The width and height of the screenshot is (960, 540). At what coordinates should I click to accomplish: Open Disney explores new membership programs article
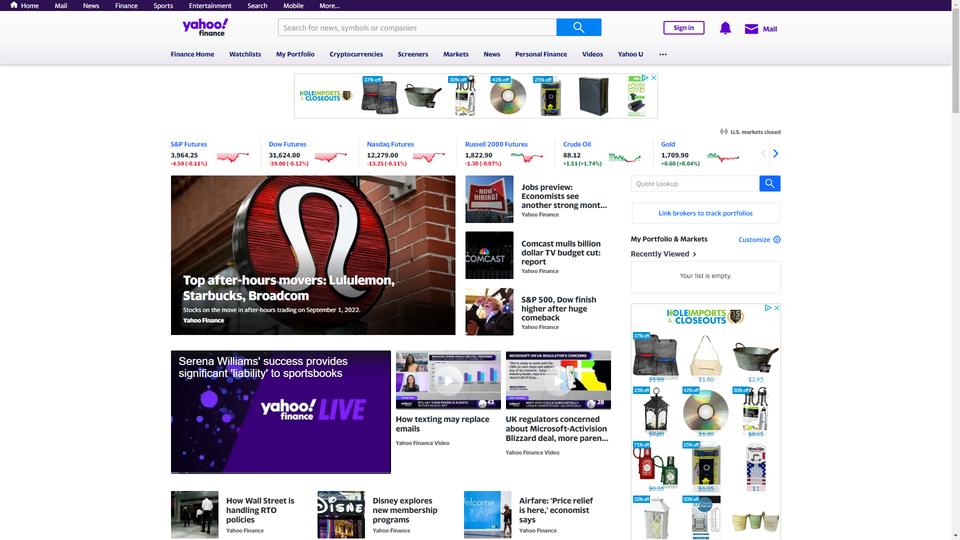tap(405, 510)
